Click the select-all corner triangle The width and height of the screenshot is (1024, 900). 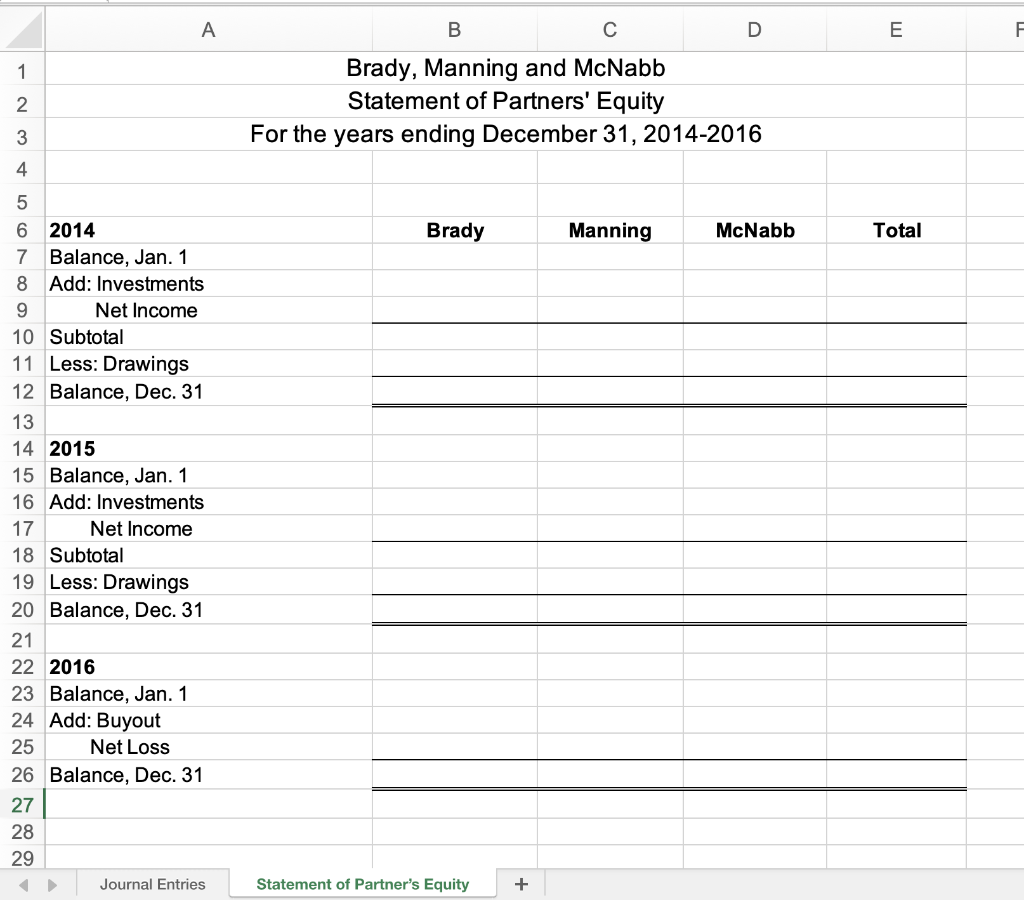pyautogui.click(x=23, y=29)
